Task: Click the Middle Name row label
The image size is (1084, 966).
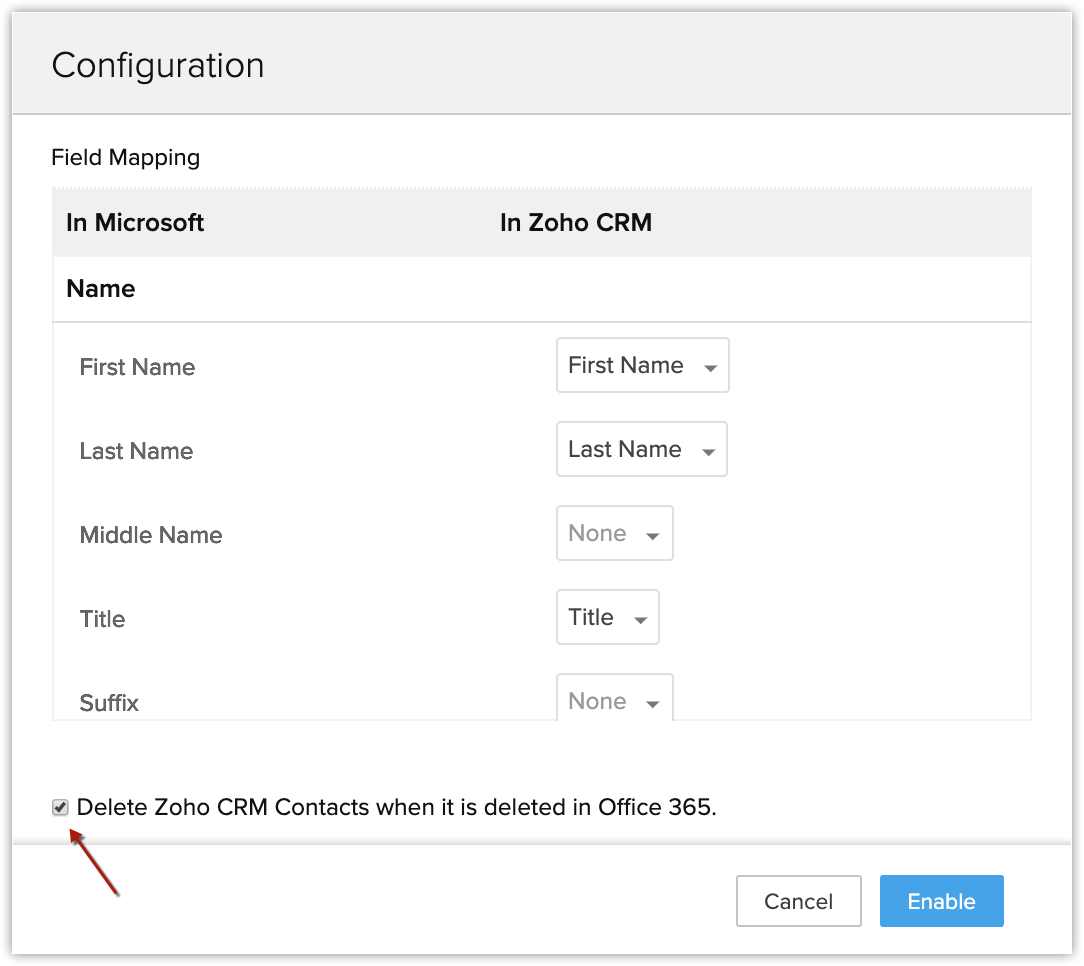Action: [151, 535]
